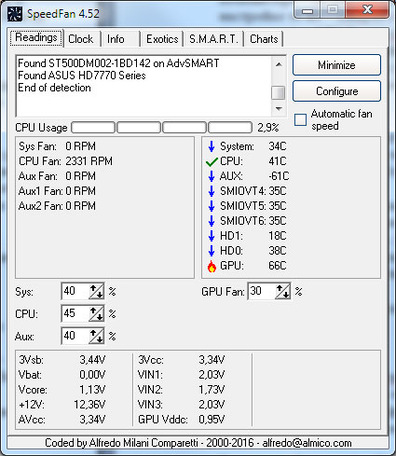Click the GPU Fan percentage field showing 30

pos(262,292)
